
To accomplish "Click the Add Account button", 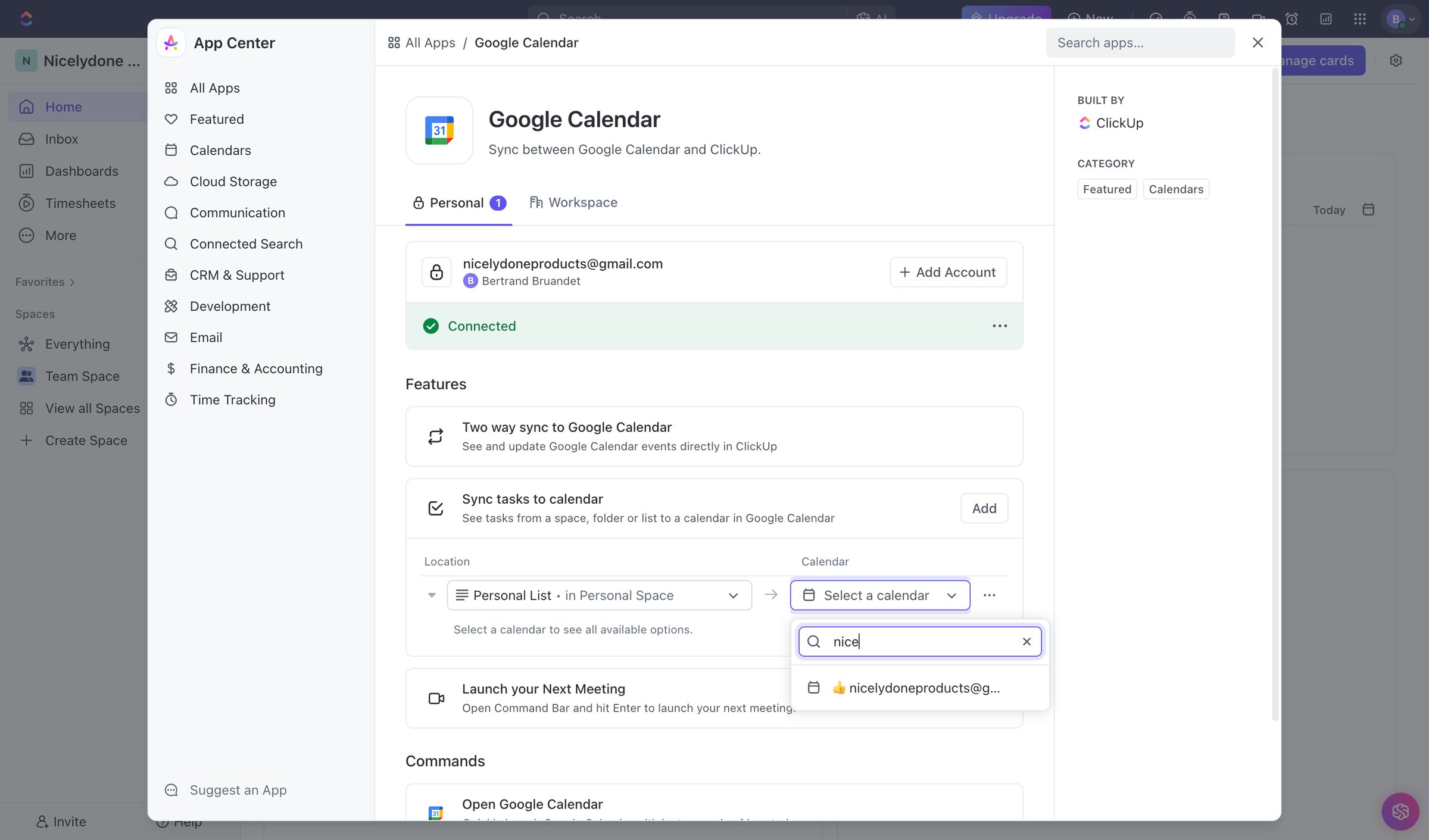I will [x=948, y=272].
